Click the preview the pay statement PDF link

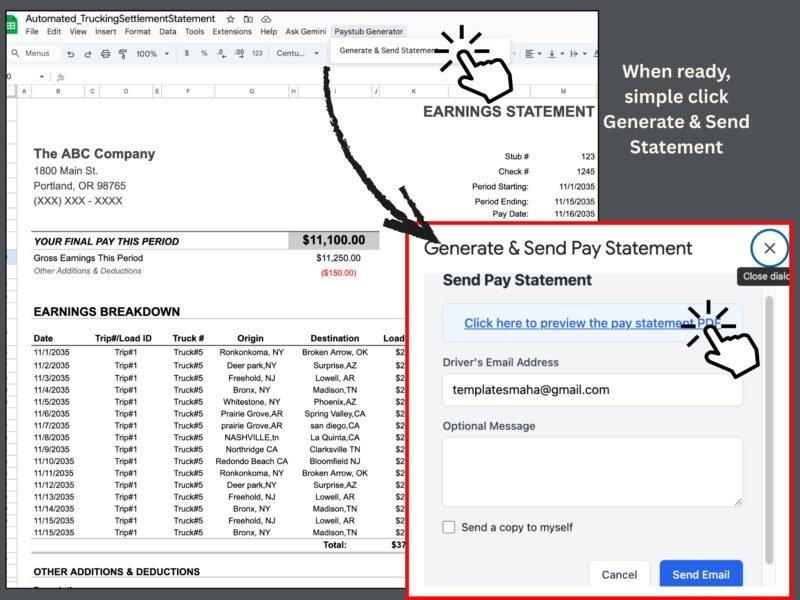(592, 323)
